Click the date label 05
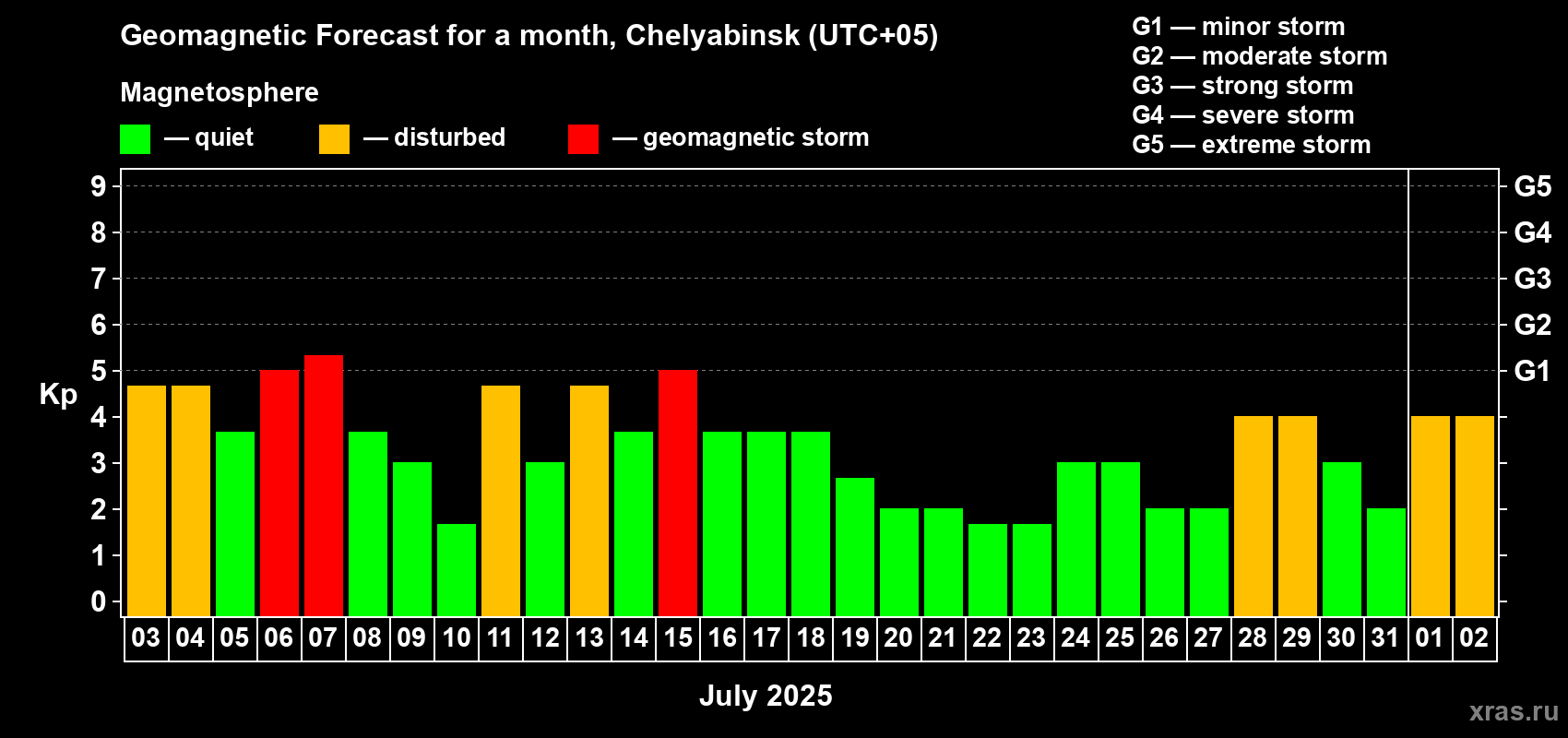 (x=234, y=638)
